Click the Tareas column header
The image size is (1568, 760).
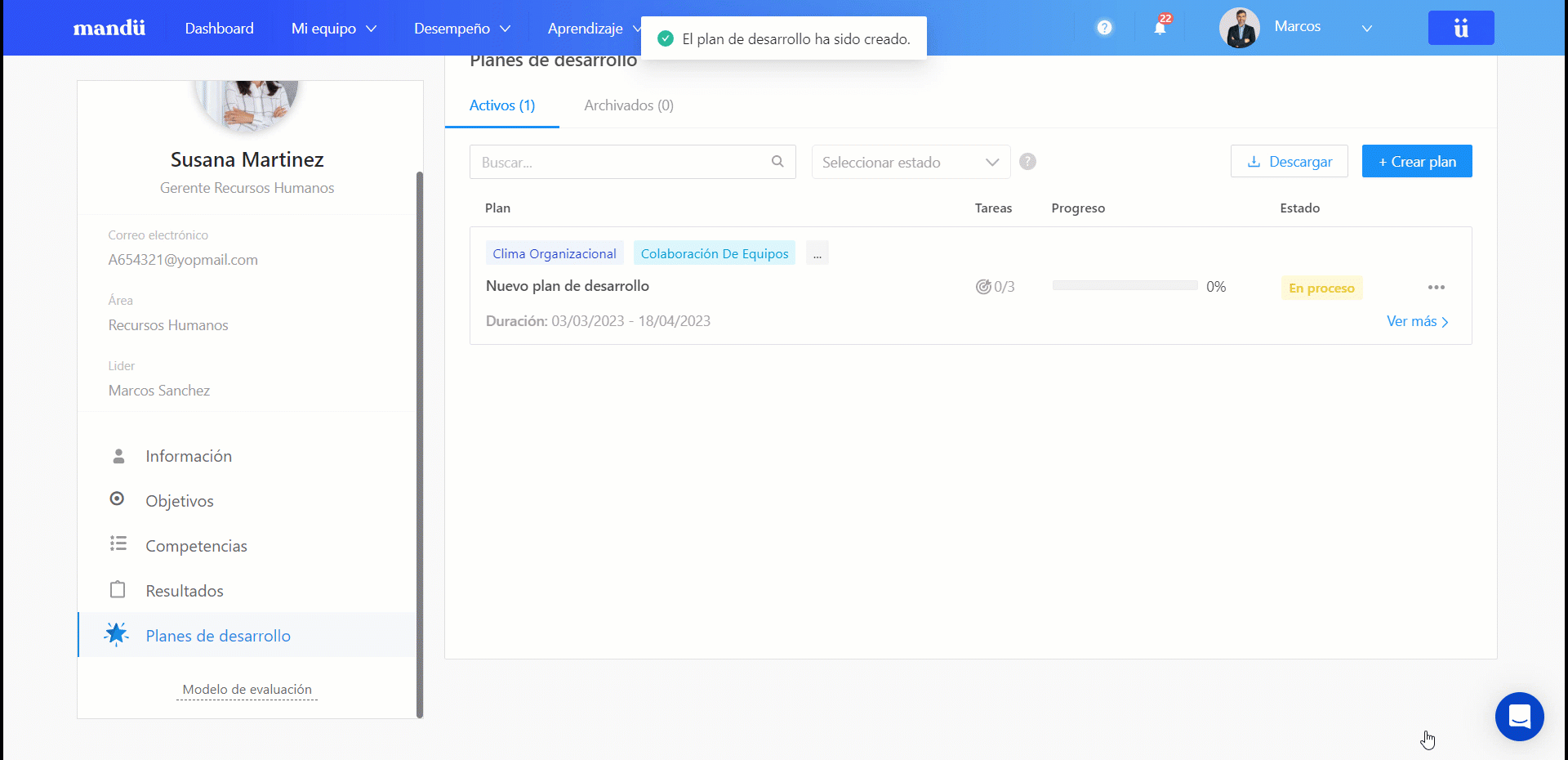tap(993, 208)
